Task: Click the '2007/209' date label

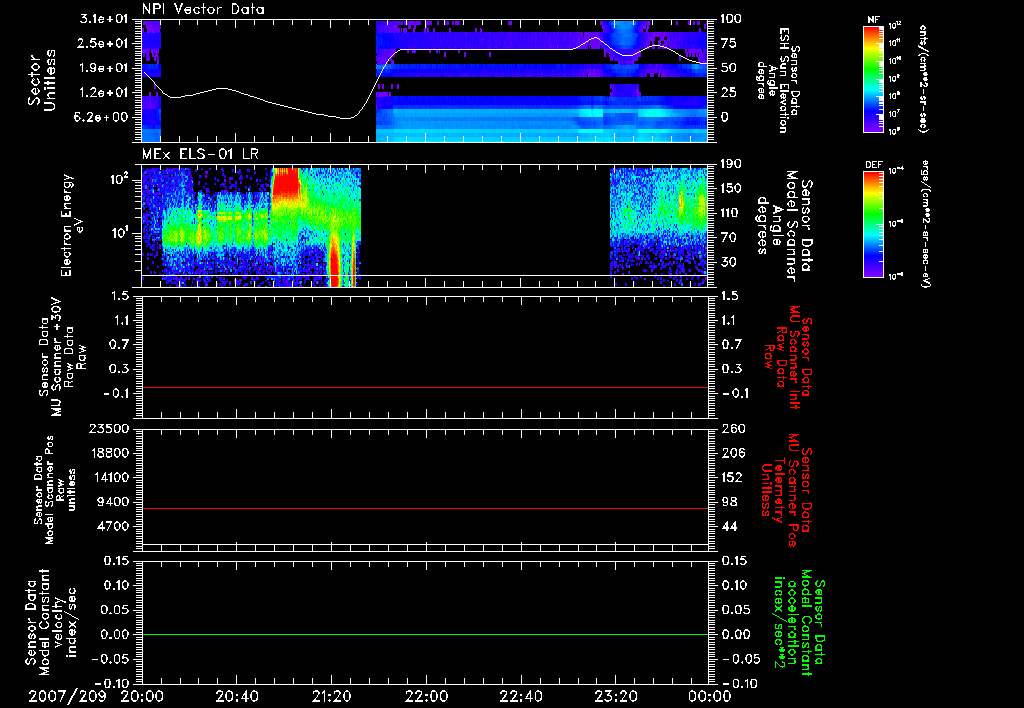Action: point(67,696)
